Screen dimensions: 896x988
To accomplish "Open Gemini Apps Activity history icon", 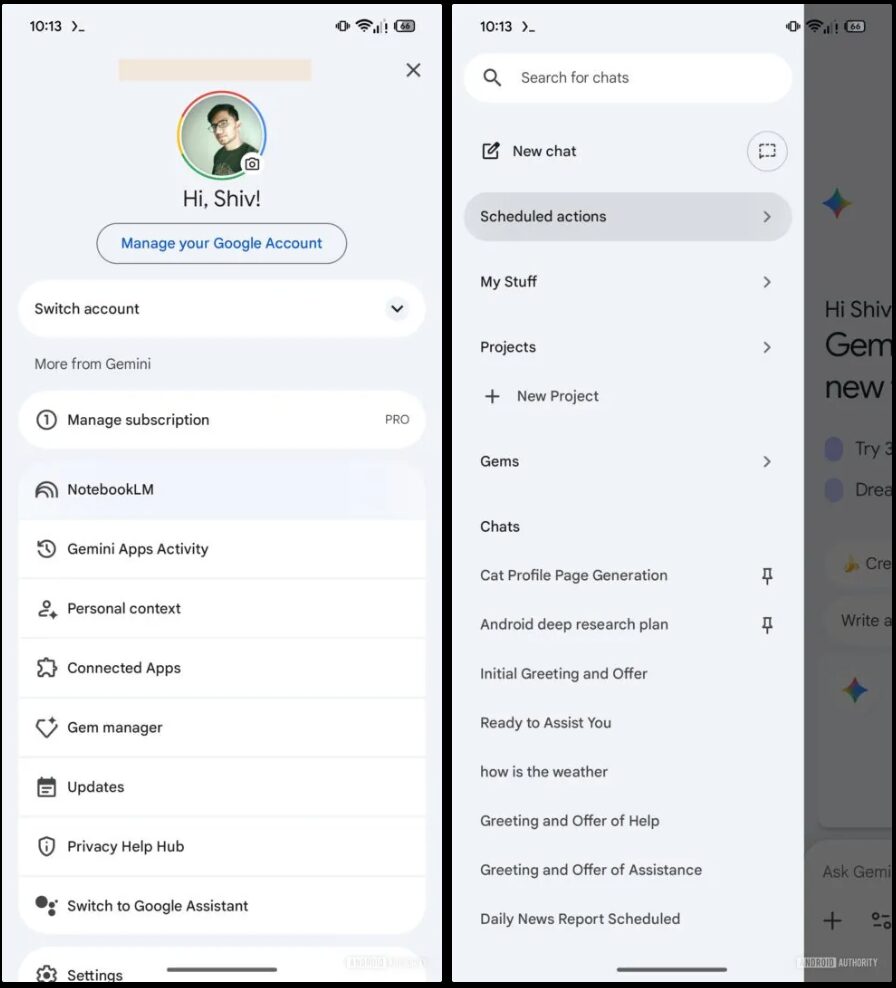I will (46, 549).
